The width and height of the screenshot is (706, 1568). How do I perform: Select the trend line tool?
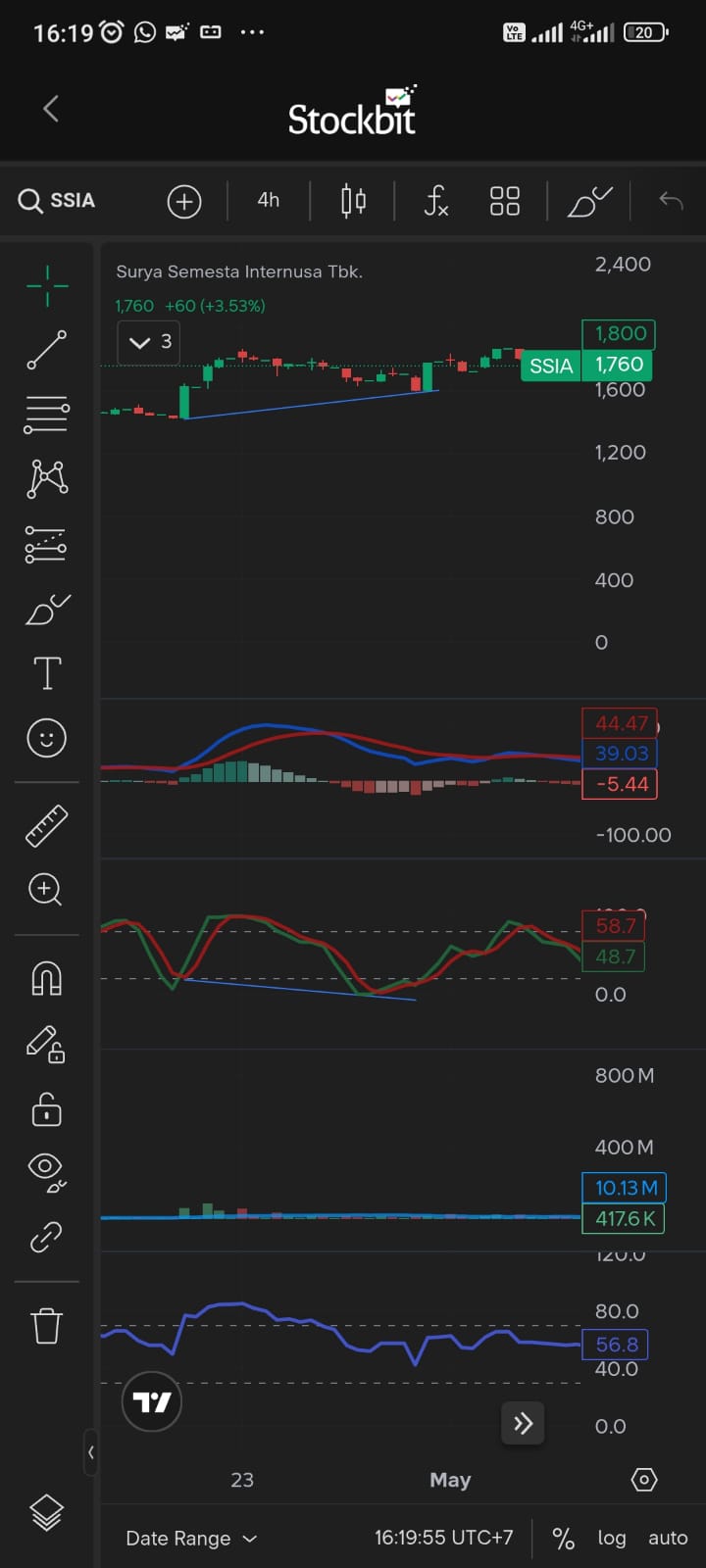(x=47, y=350)
